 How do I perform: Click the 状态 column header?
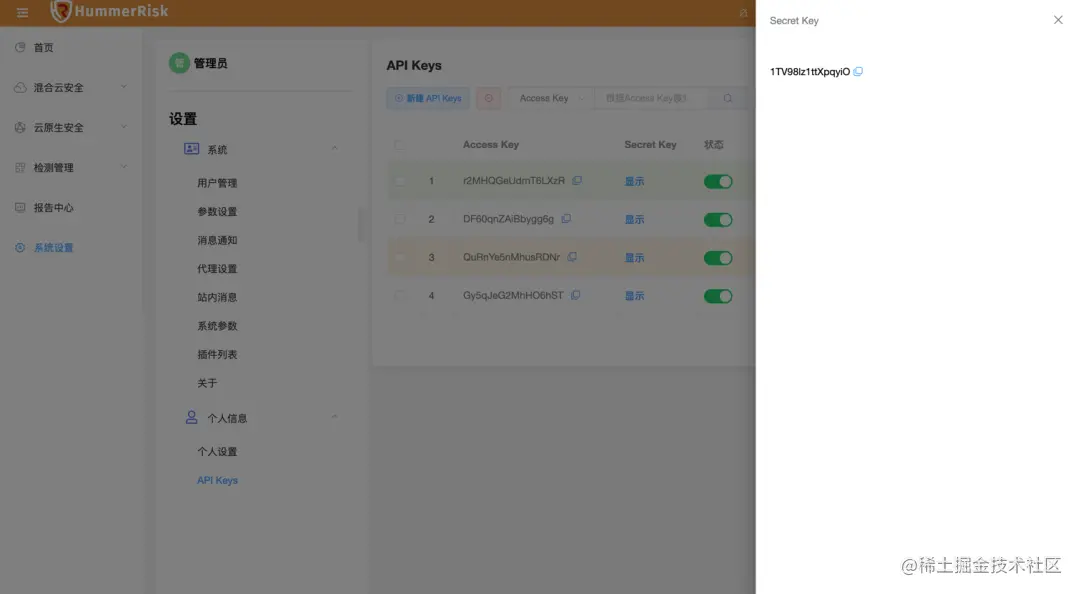pyautogui.click(x=714, y=145)
